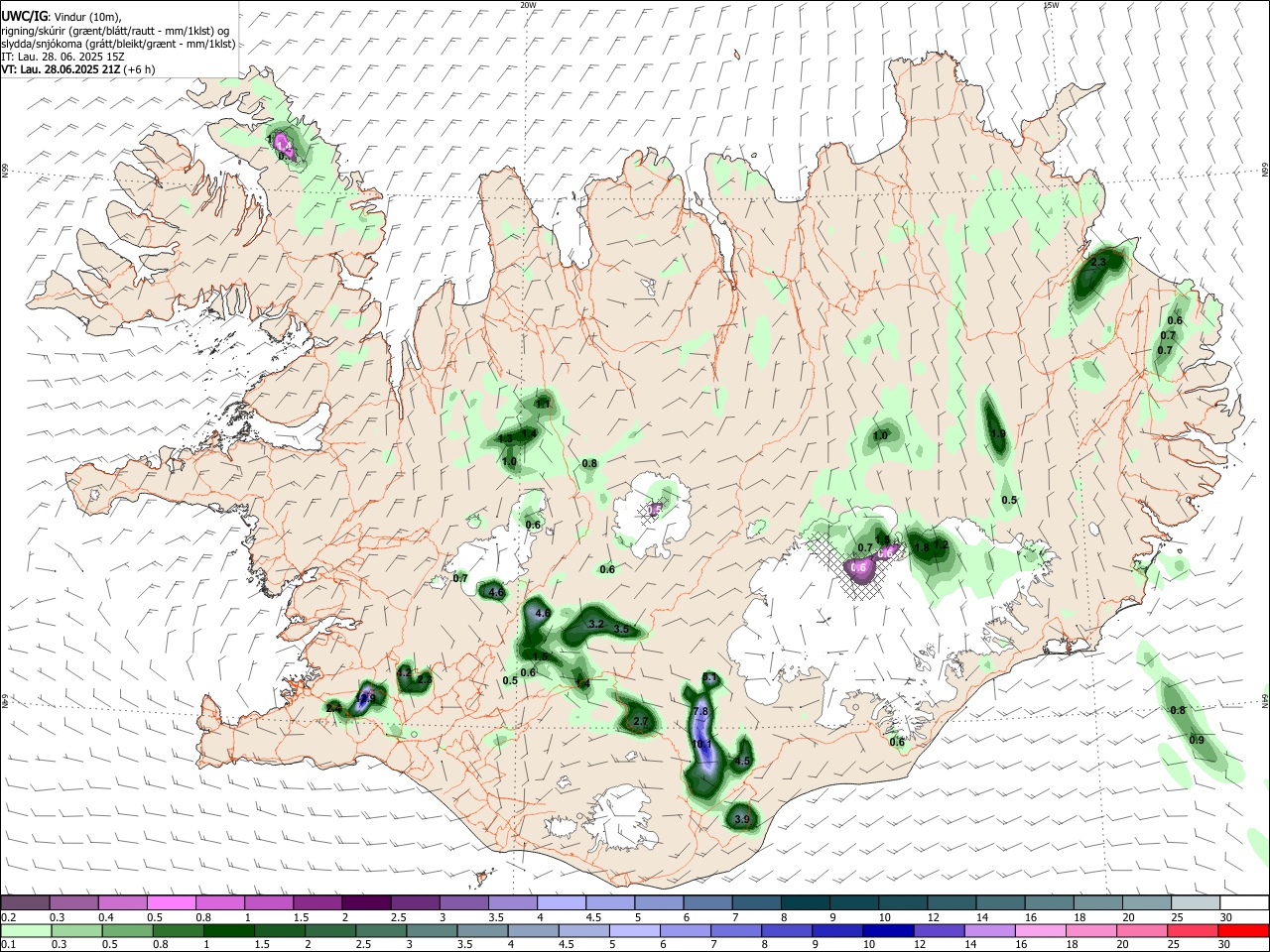Click the 4.2 label in southwest Iceland
Screen dimensions: 1270x952
pos(404,673)
